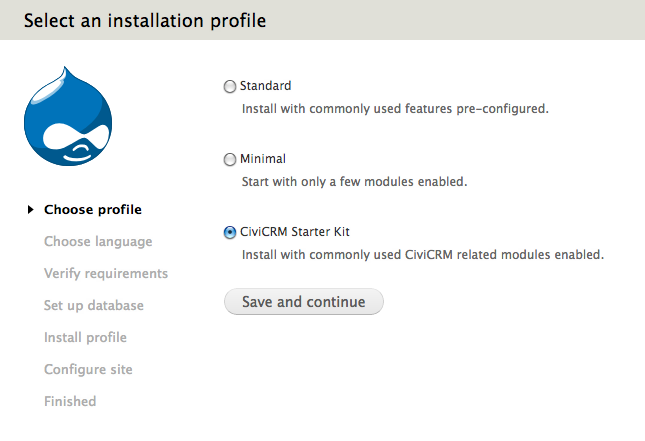Click the CiviCRM Starter Kit label text
Image resolution: width=645 pixels, height=441 pixels.
[295, 232]
